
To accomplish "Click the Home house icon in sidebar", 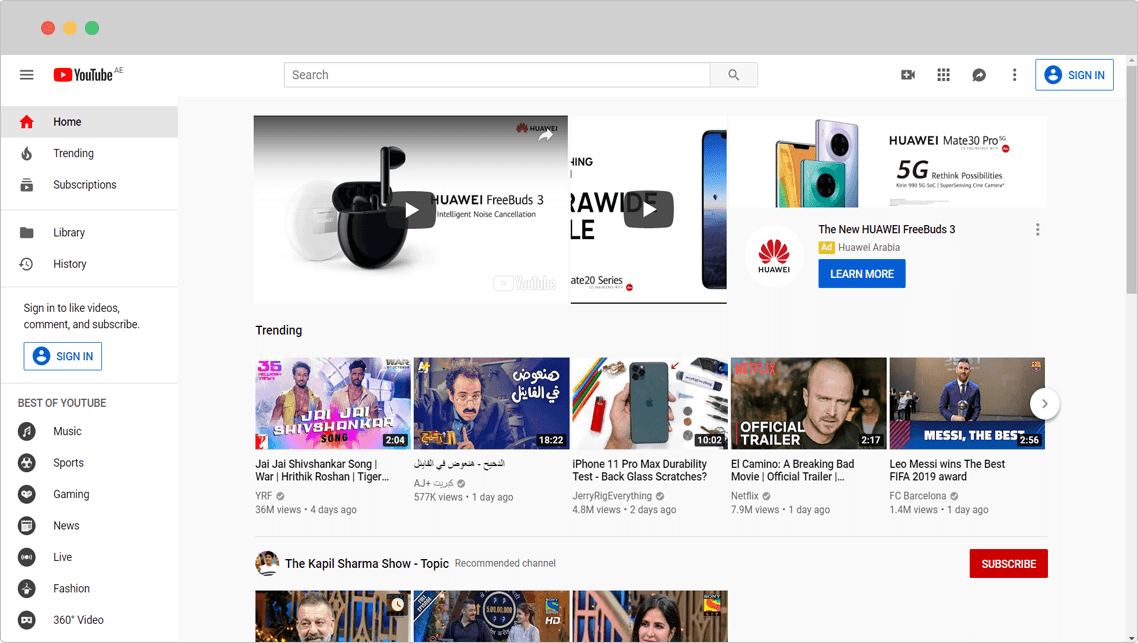I will pos(27,122).
